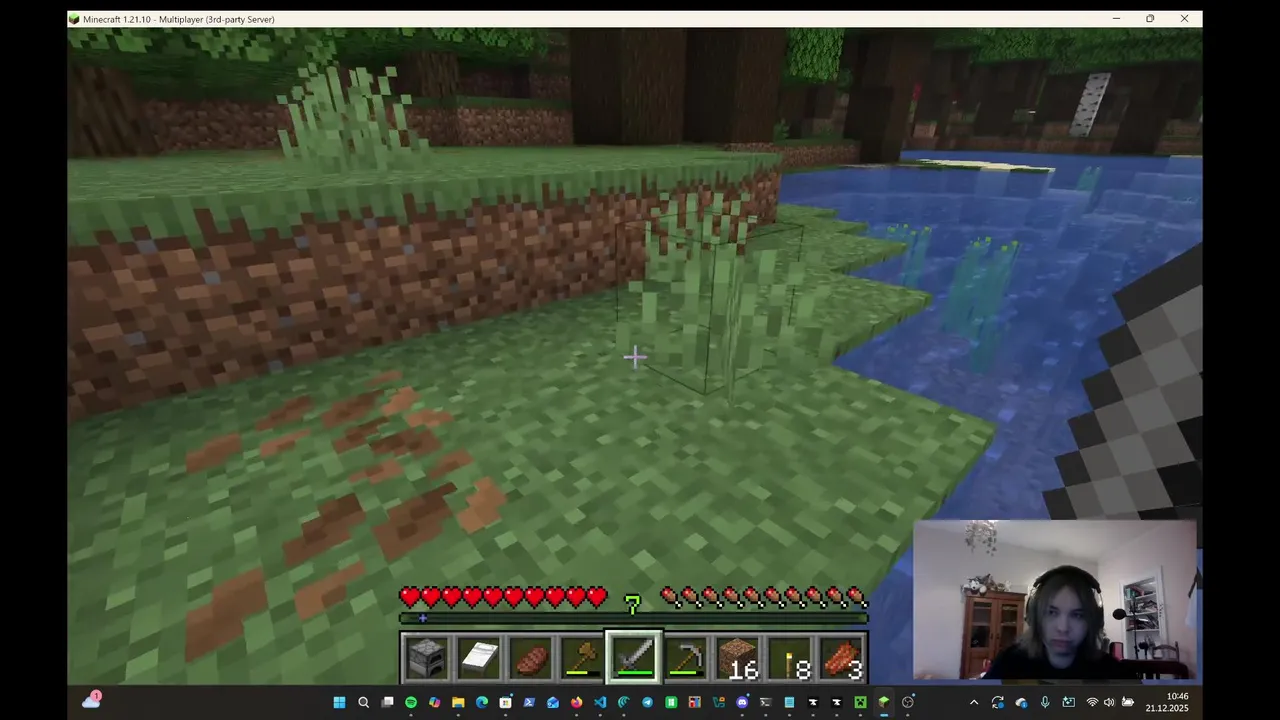Click the crosshair at screen center
Screen dimensions: 1280x720
coord(634,357)
